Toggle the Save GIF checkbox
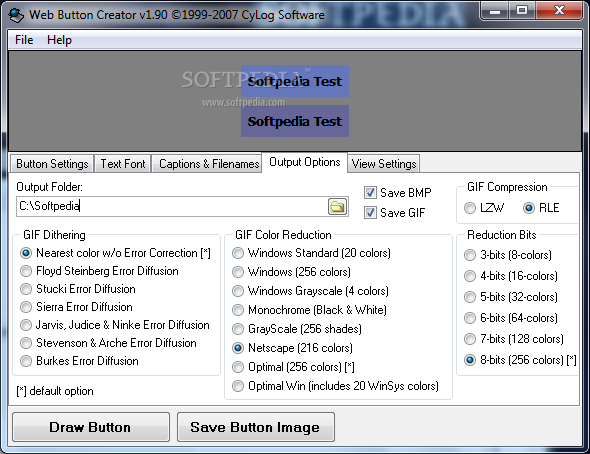The width and height of the screenshot is (590, 454). [395, 213]
